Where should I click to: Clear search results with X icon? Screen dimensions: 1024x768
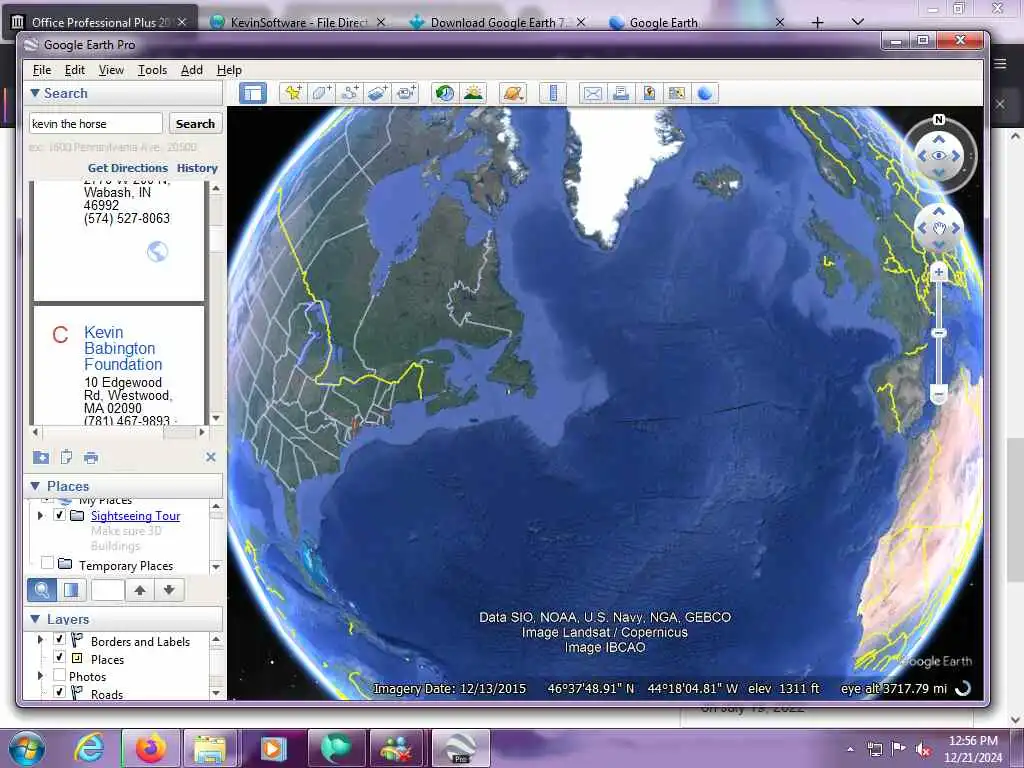[x=210, y=457]
